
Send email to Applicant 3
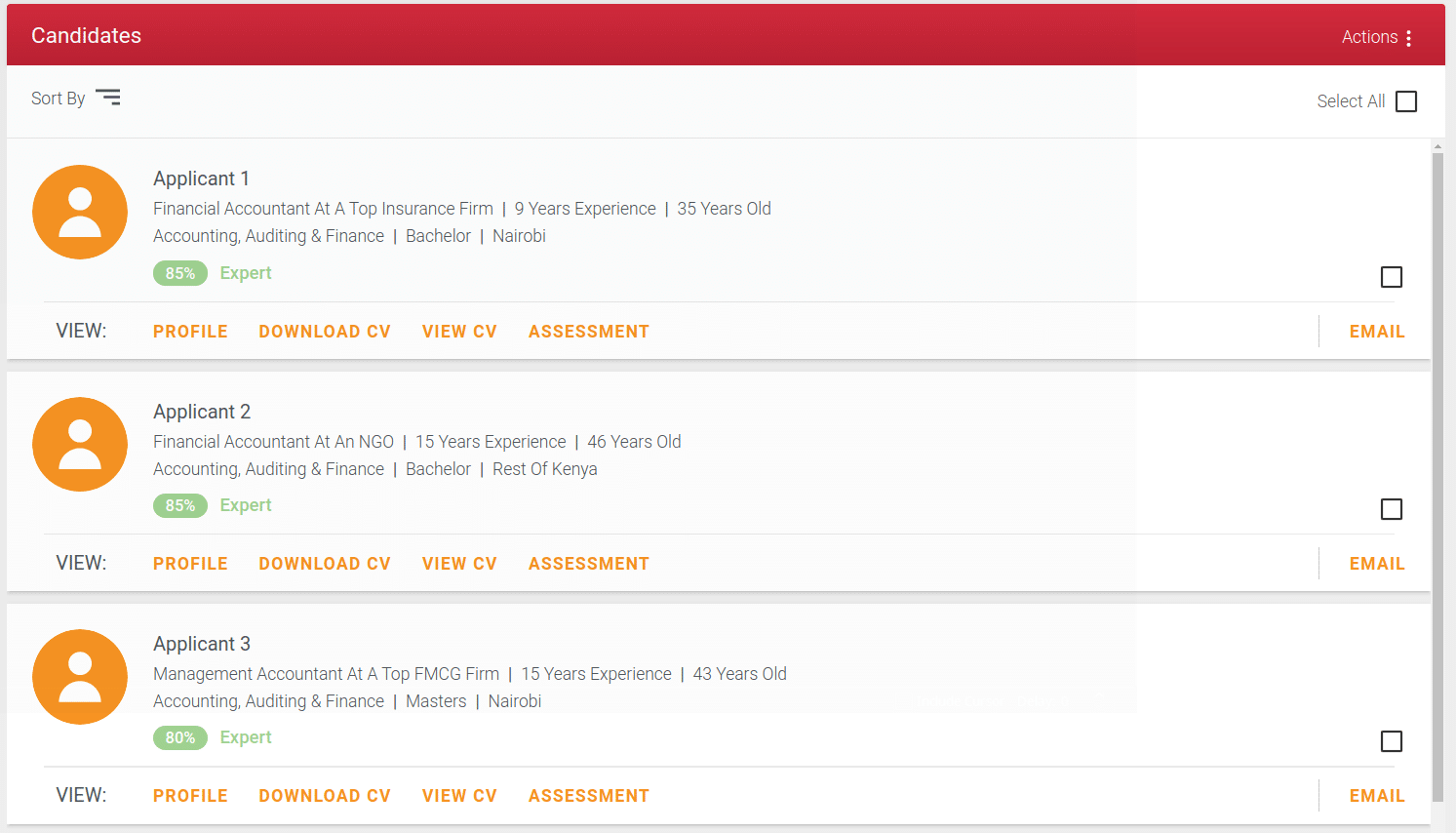click(x=1377, y=796)
